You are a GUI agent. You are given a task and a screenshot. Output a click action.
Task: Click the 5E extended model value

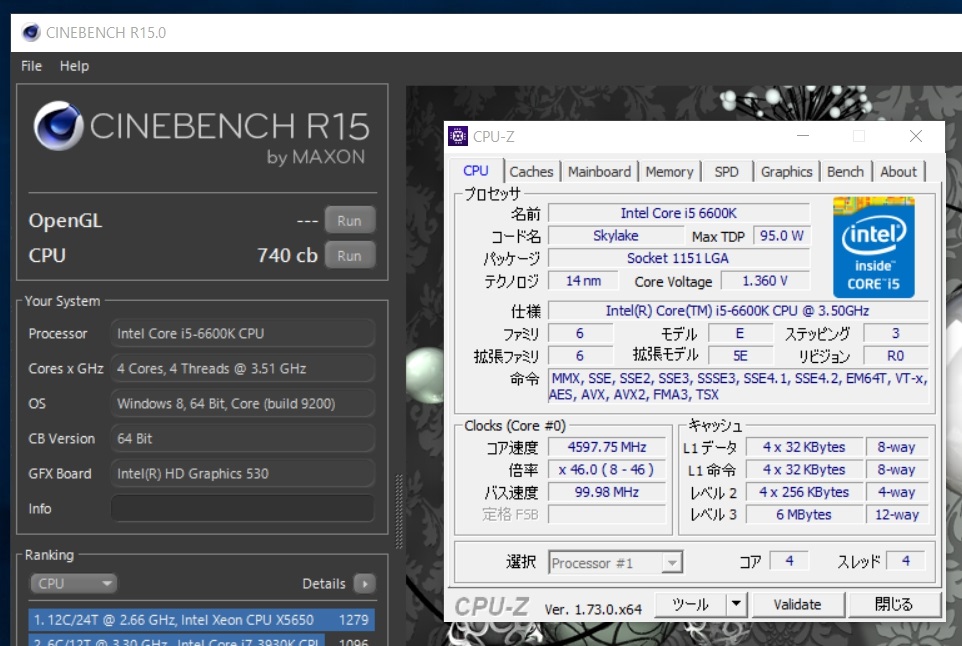pos(741,356)
